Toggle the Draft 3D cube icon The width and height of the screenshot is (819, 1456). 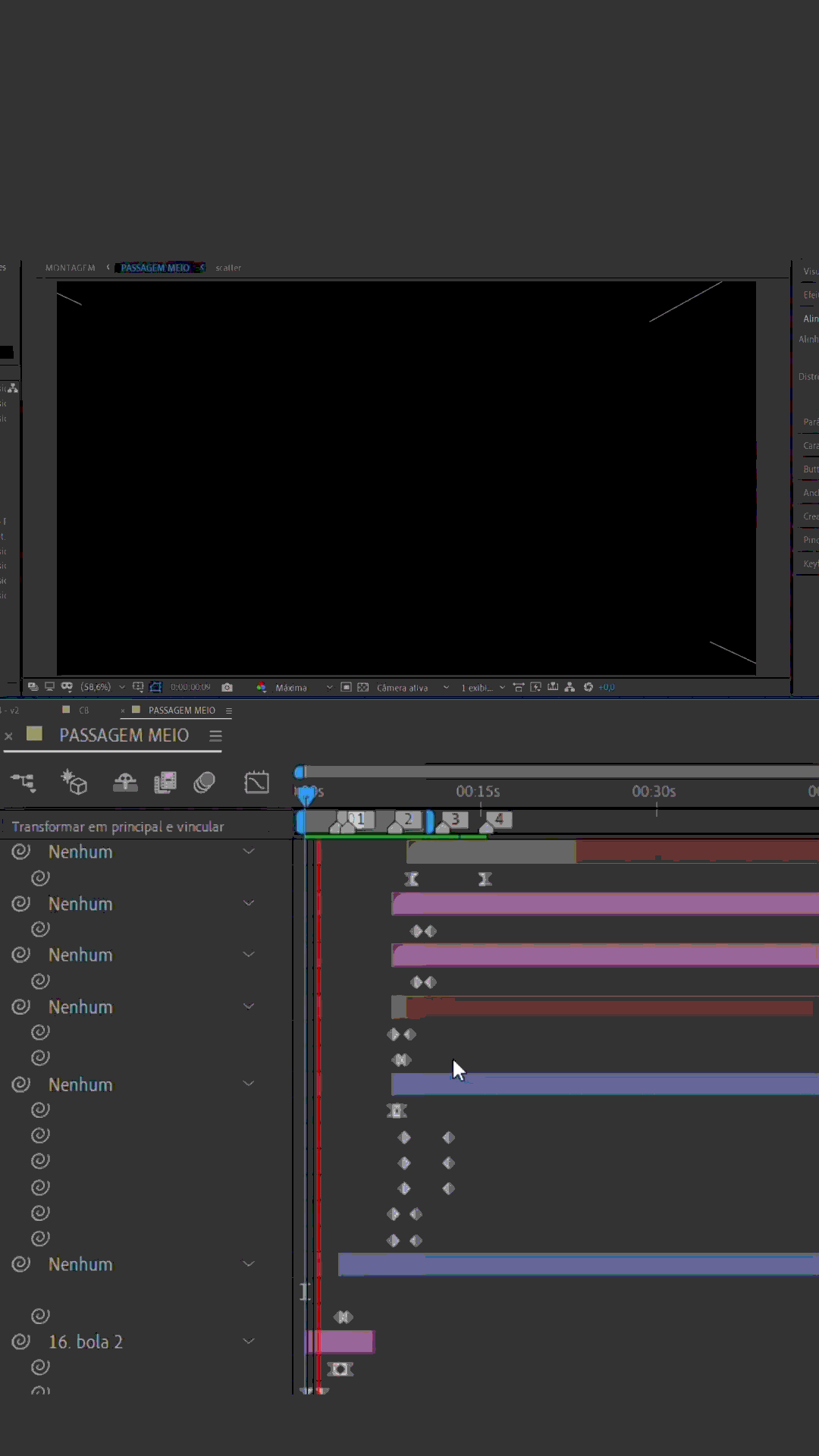pos(74,782)
